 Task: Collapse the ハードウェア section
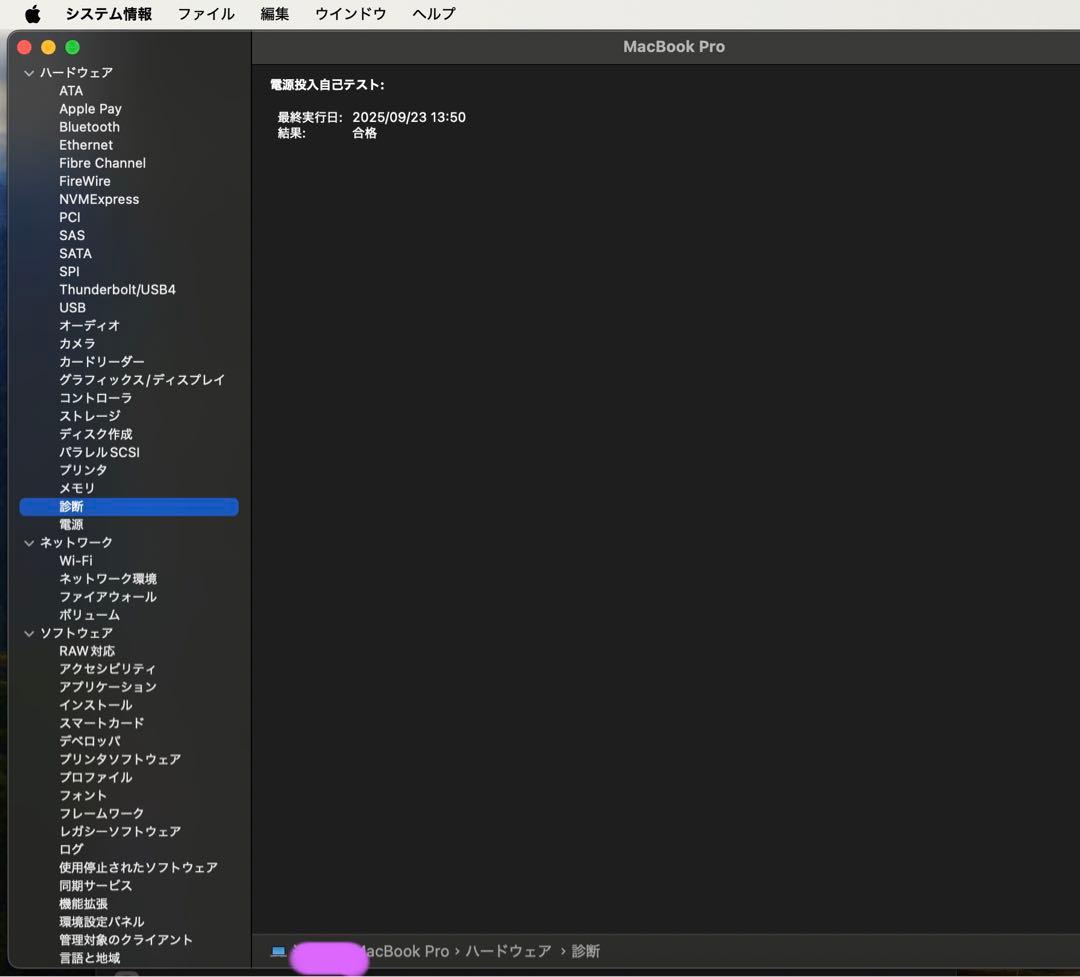(x=28, y=72)
